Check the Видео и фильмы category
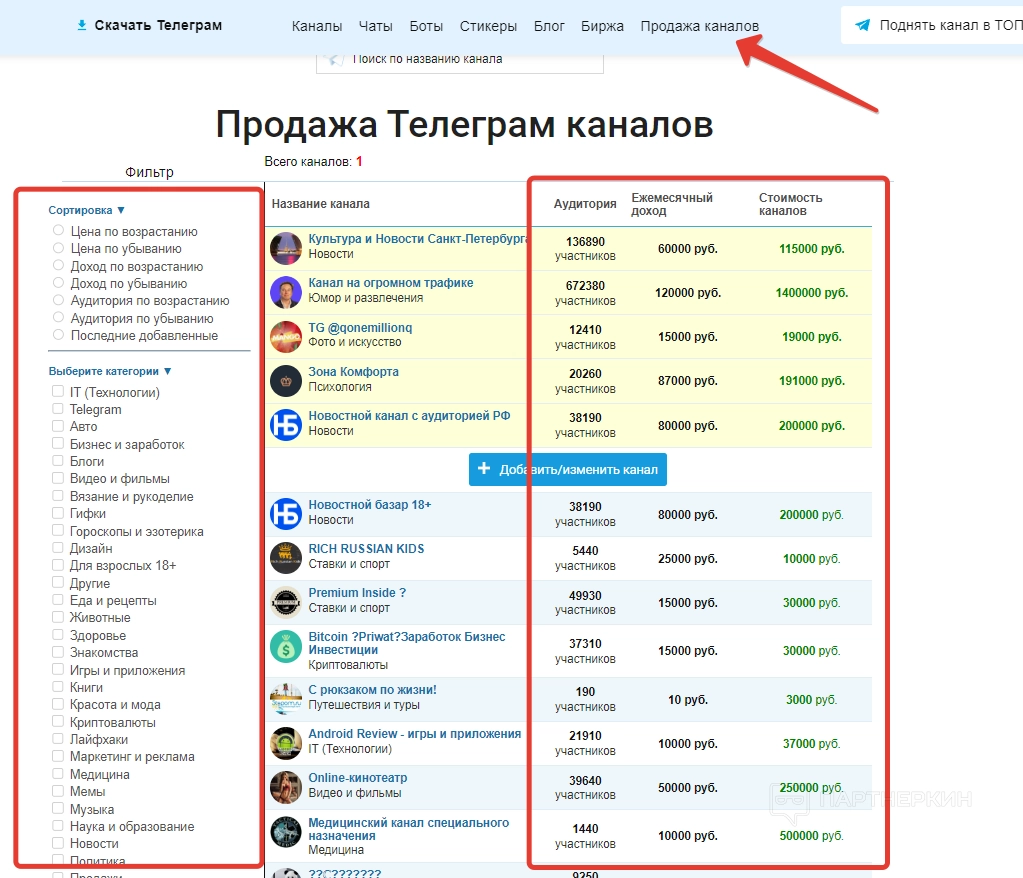The width and height of the screenshot is (1023, 878). (x=57, y=477)
